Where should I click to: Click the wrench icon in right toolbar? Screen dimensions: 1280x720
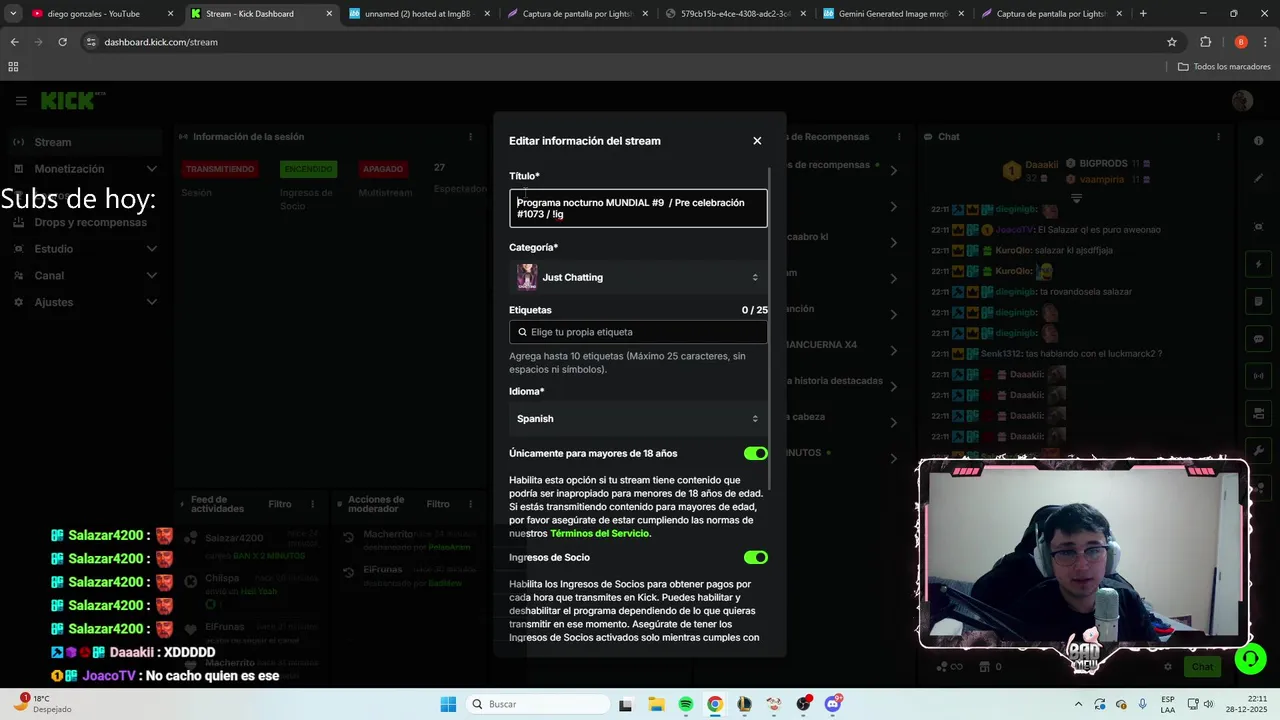(1259, 451)
